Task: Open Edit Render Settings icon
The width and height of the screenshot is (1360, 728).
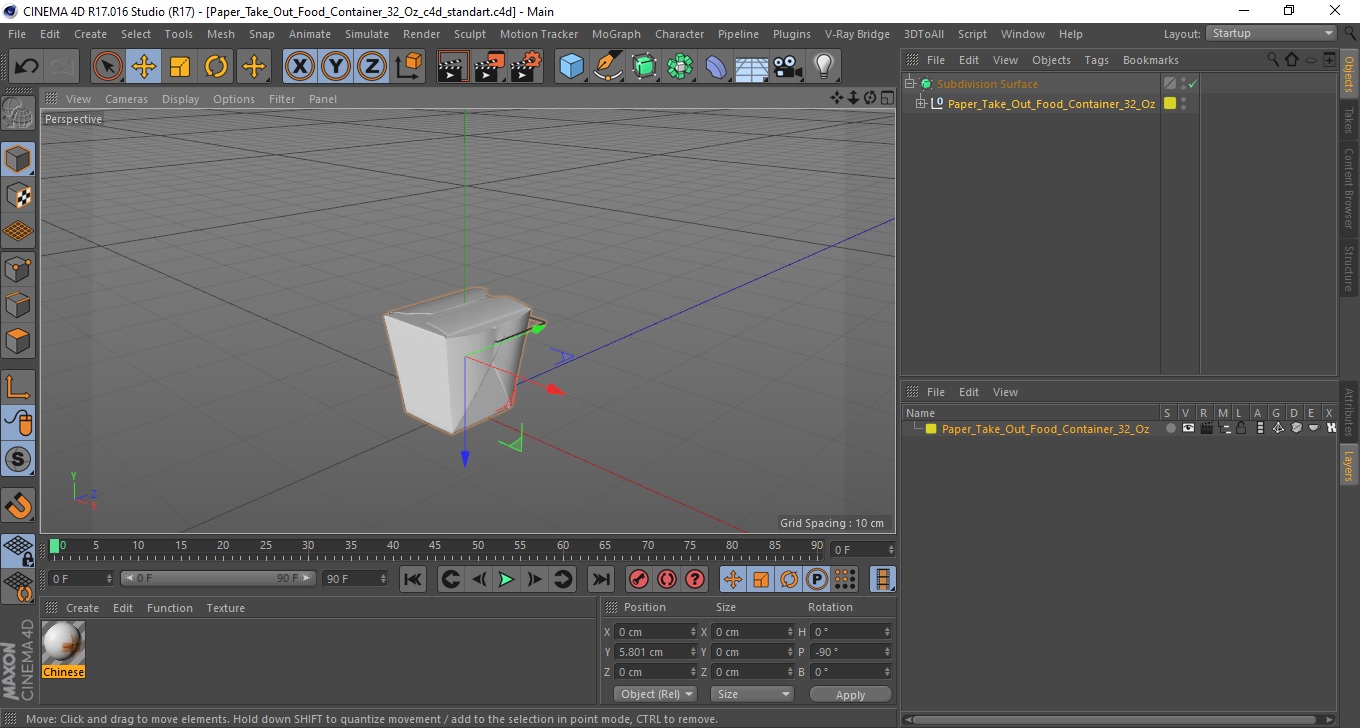Action: pyautogui.click(x=526, y=67)
